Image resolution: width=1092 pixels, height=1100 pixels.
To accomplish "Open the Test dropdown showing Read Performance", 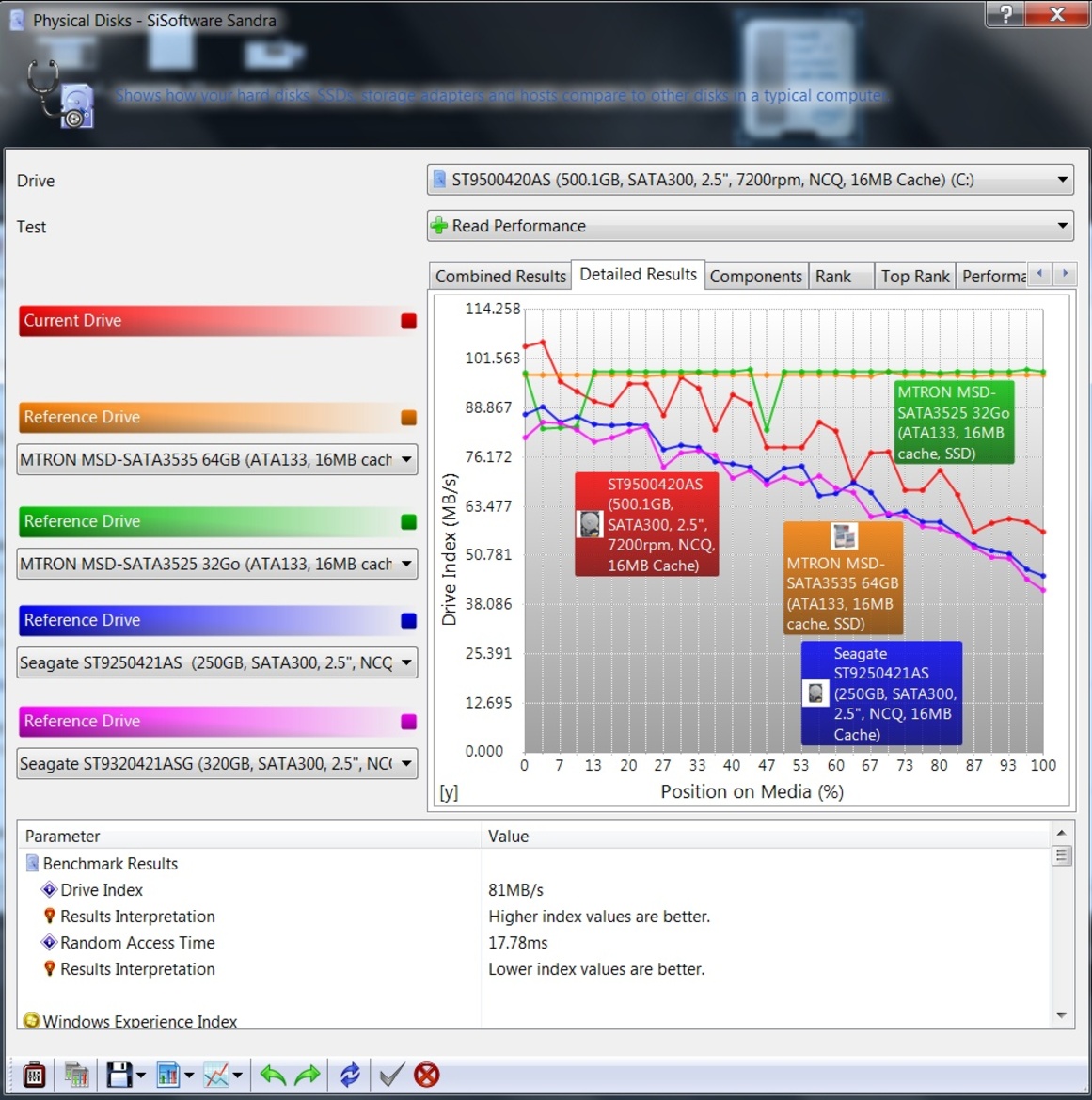I will tap(750, 226).
